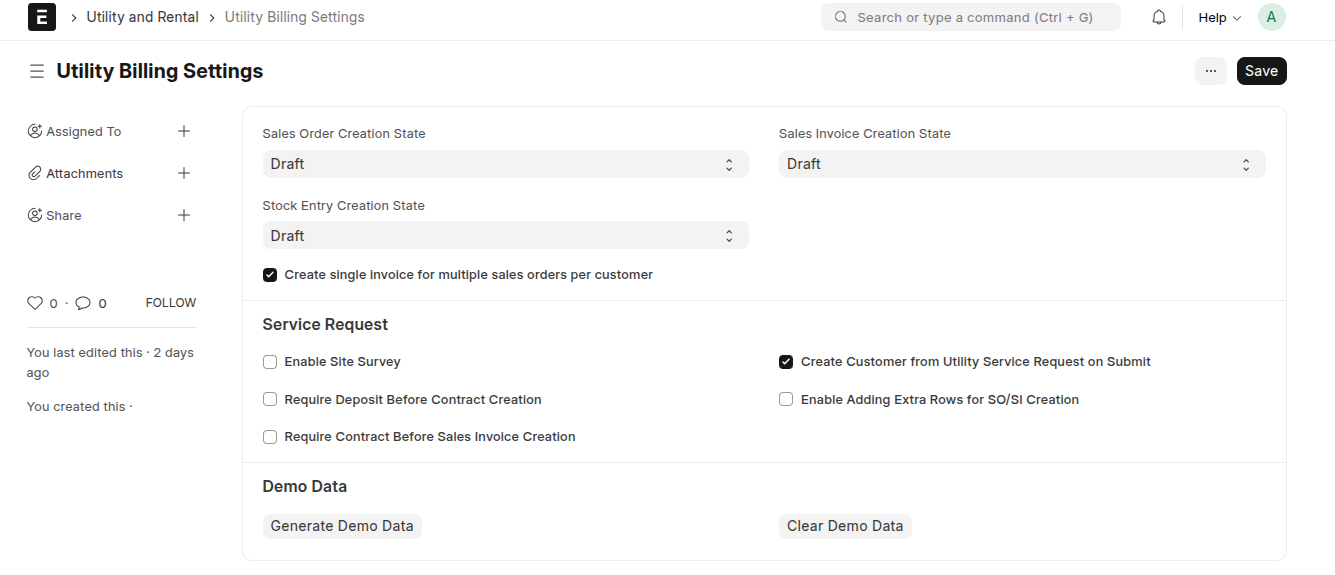
Task: Click the Assigned To user icon
Action: (x=35, y=131)
